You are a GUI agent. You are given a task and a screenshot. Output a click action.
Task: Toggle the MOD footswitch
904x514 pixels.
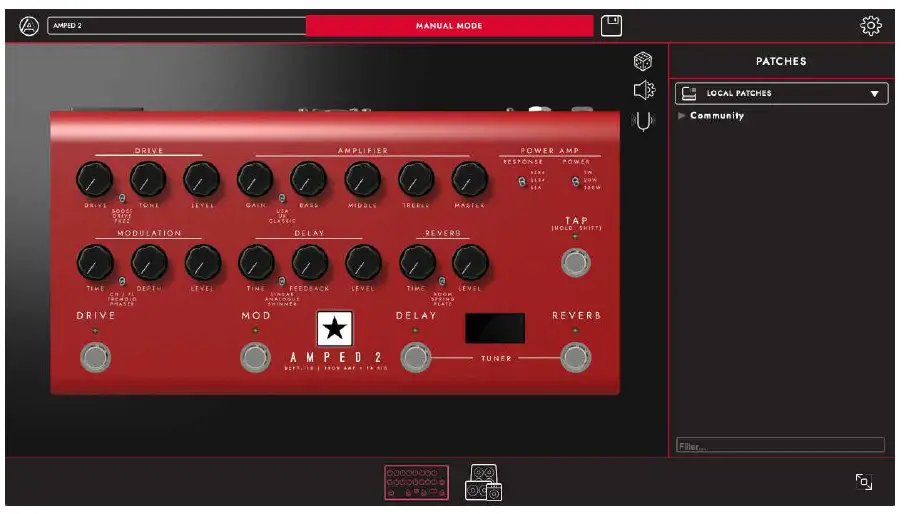tap(255, 357)
